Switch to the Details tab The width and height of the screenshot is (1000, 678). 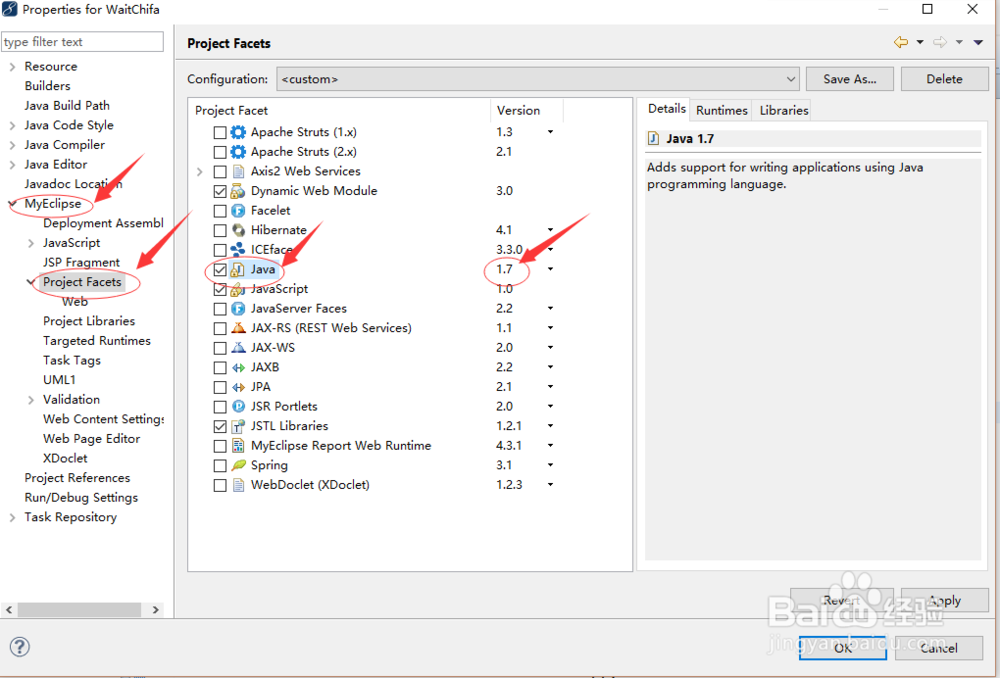point(666,108)
